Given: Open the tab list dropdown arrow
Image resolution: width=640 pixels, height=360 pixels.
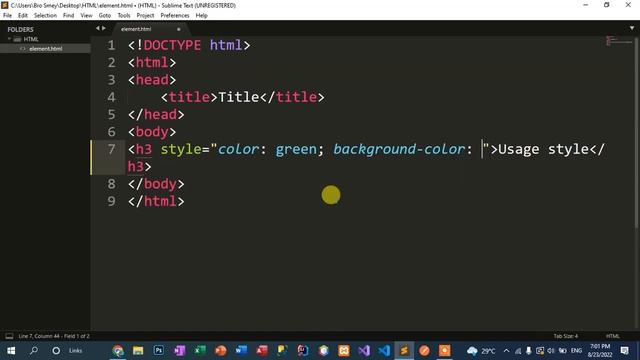Looking at the screenshot, I should (x=632, y=28).
